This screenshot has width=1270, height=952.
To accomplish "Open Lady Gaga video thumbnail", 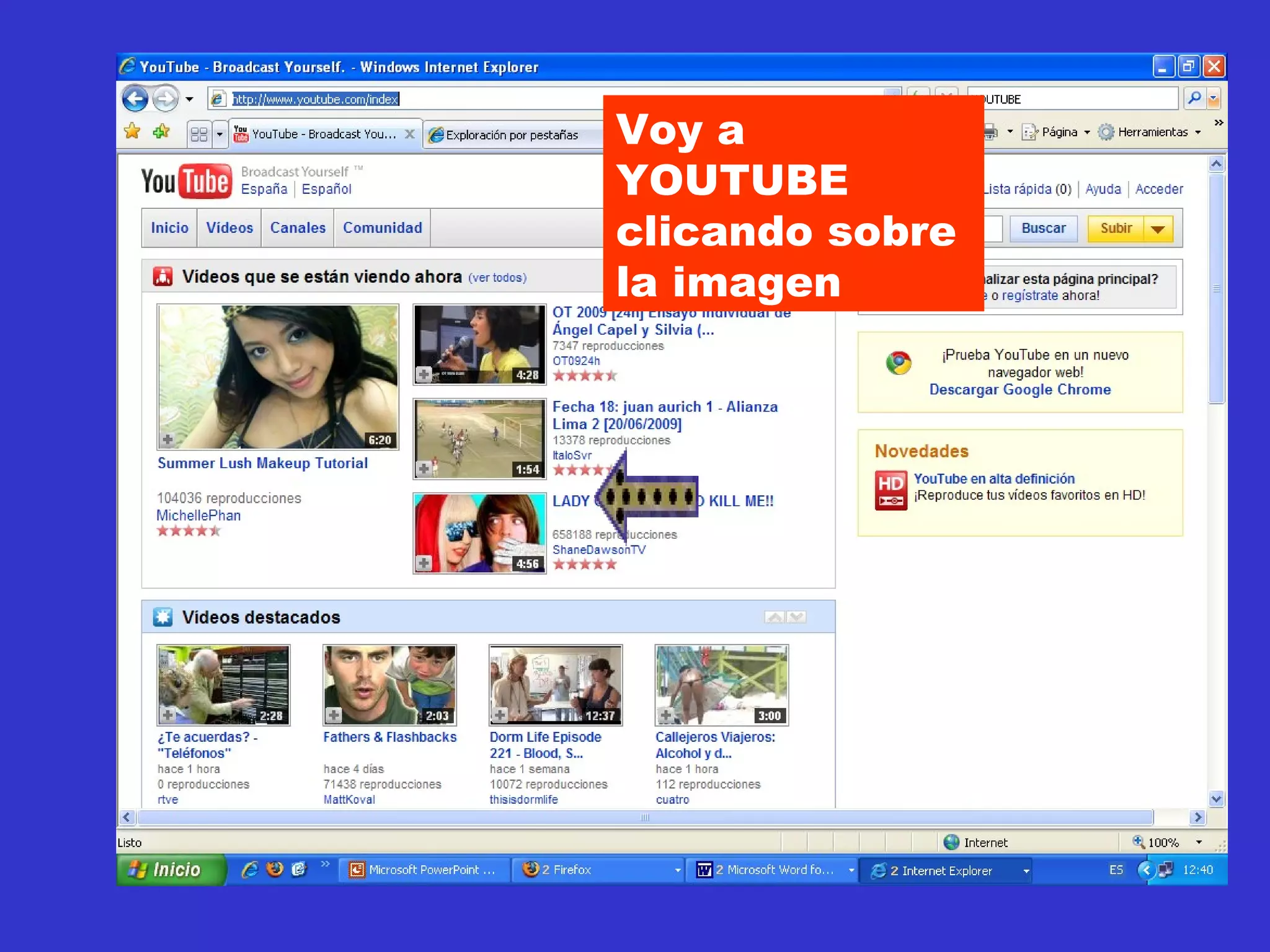I will point(479,533).
